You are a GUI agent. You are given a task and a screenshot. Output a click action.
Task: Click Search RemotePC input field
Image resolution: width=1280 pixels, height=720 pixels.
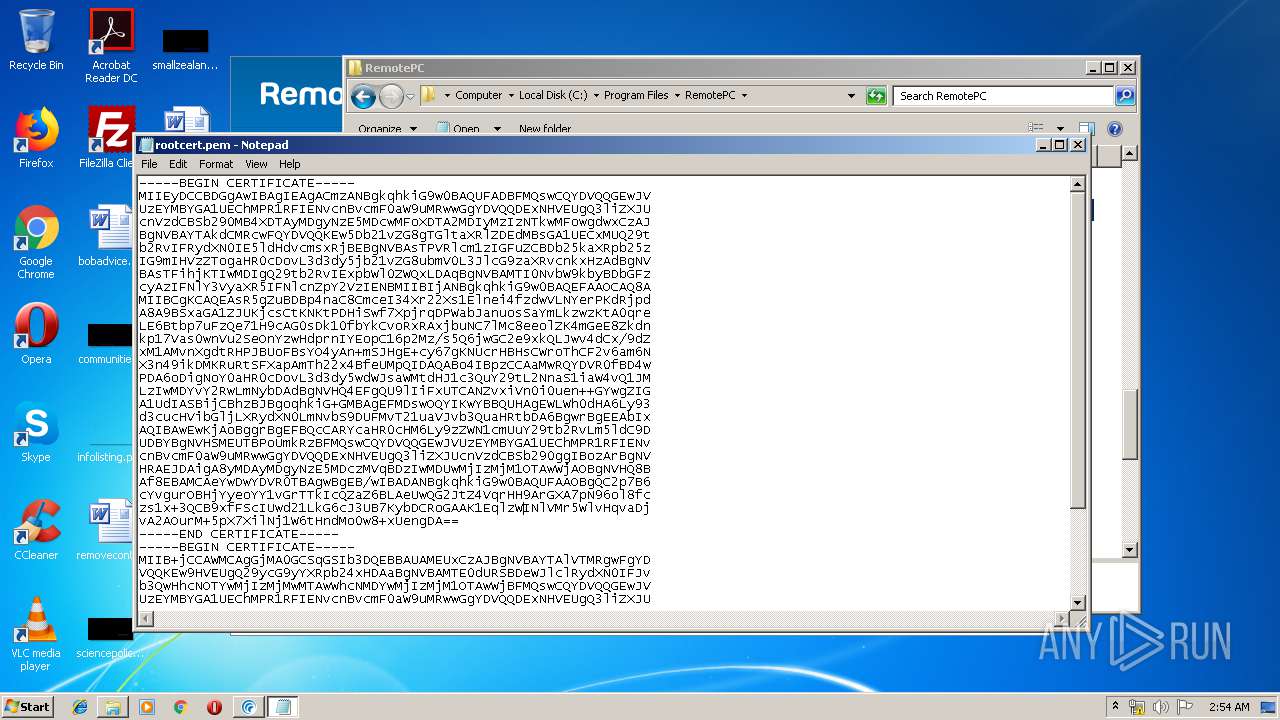coord(1003,96)
